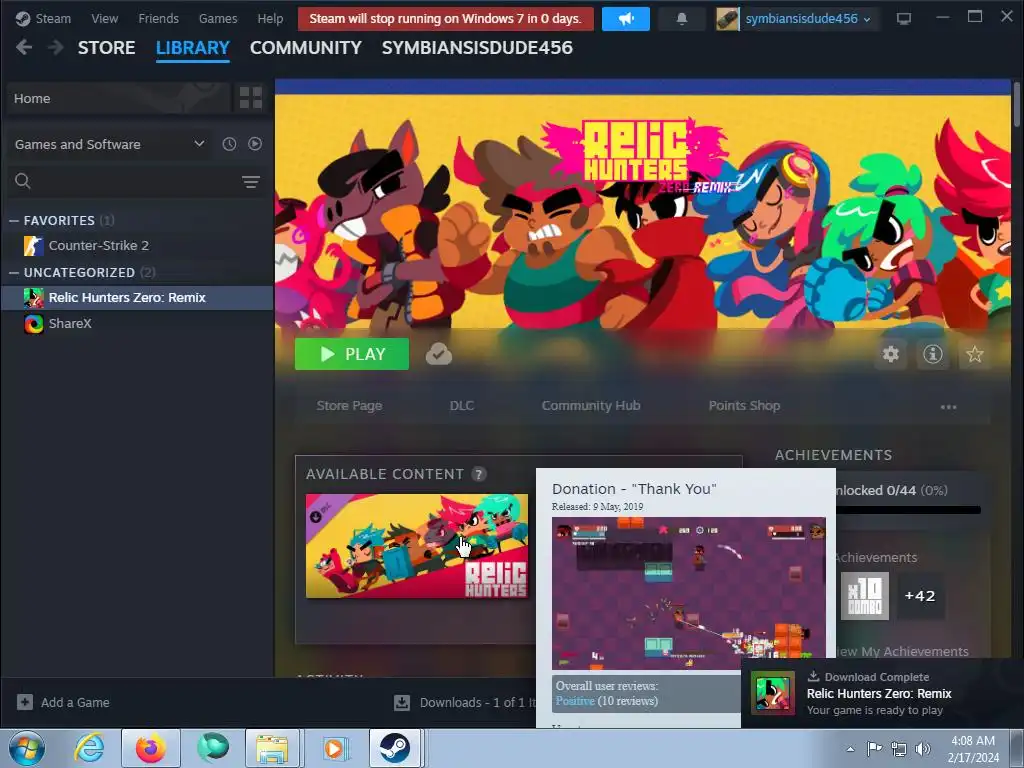The image size is (1024, 768).
Task: Click the Relic Hunters DLC thumbnail
Action: tap(417, 546)
